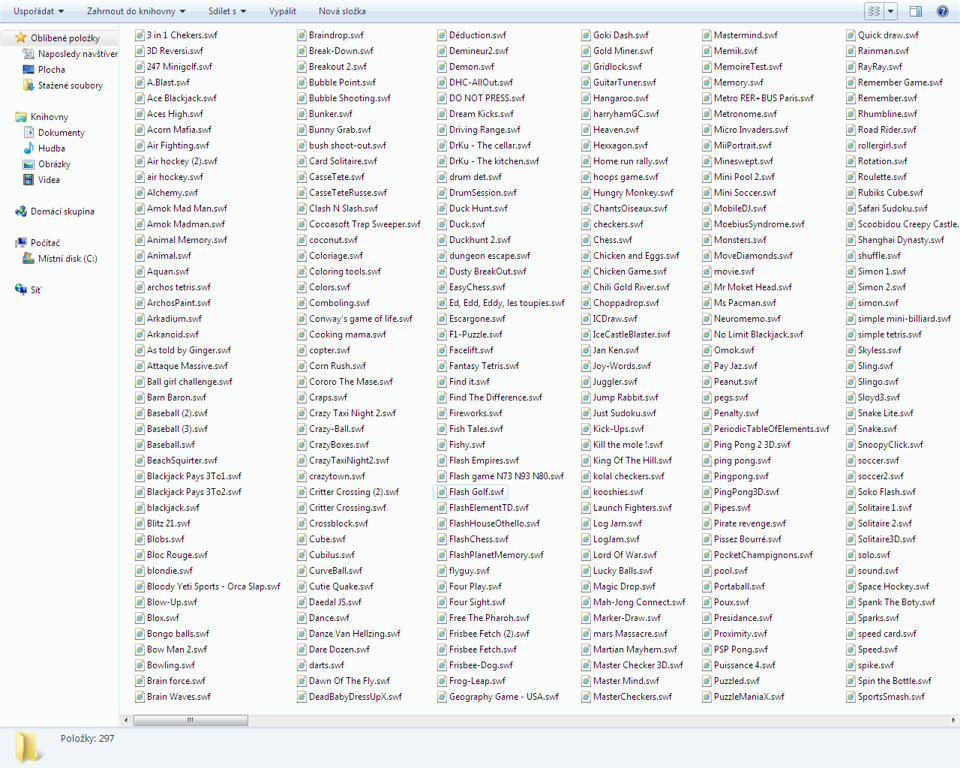This screenshot has width=960, height=768.
Task: Click the Dokumenty library icon
Action: point(28,132)
